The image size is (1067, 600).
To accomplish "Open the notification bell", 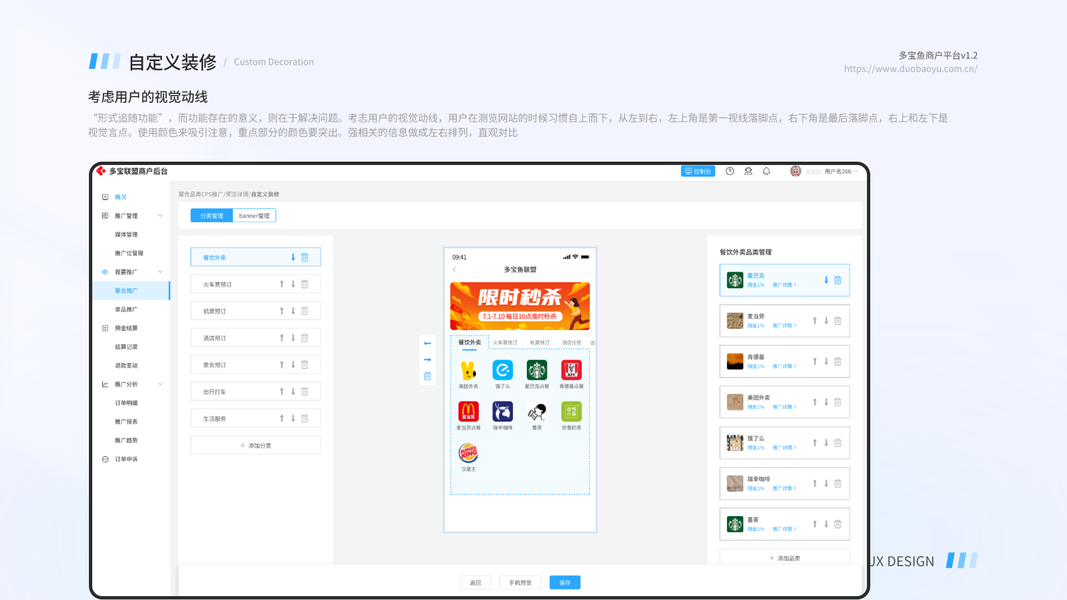I will pyautogui.click(x=766, y=171).
